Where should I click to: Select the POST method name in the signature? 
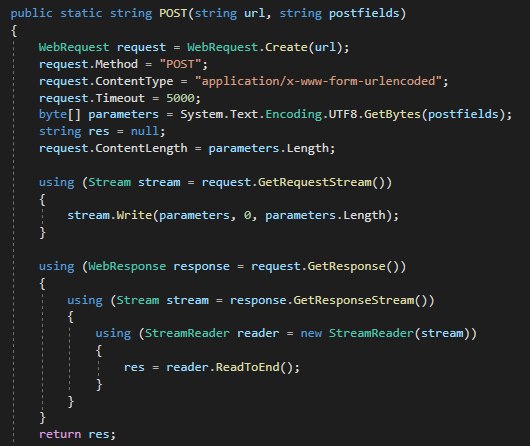click(x=173, y=13)
